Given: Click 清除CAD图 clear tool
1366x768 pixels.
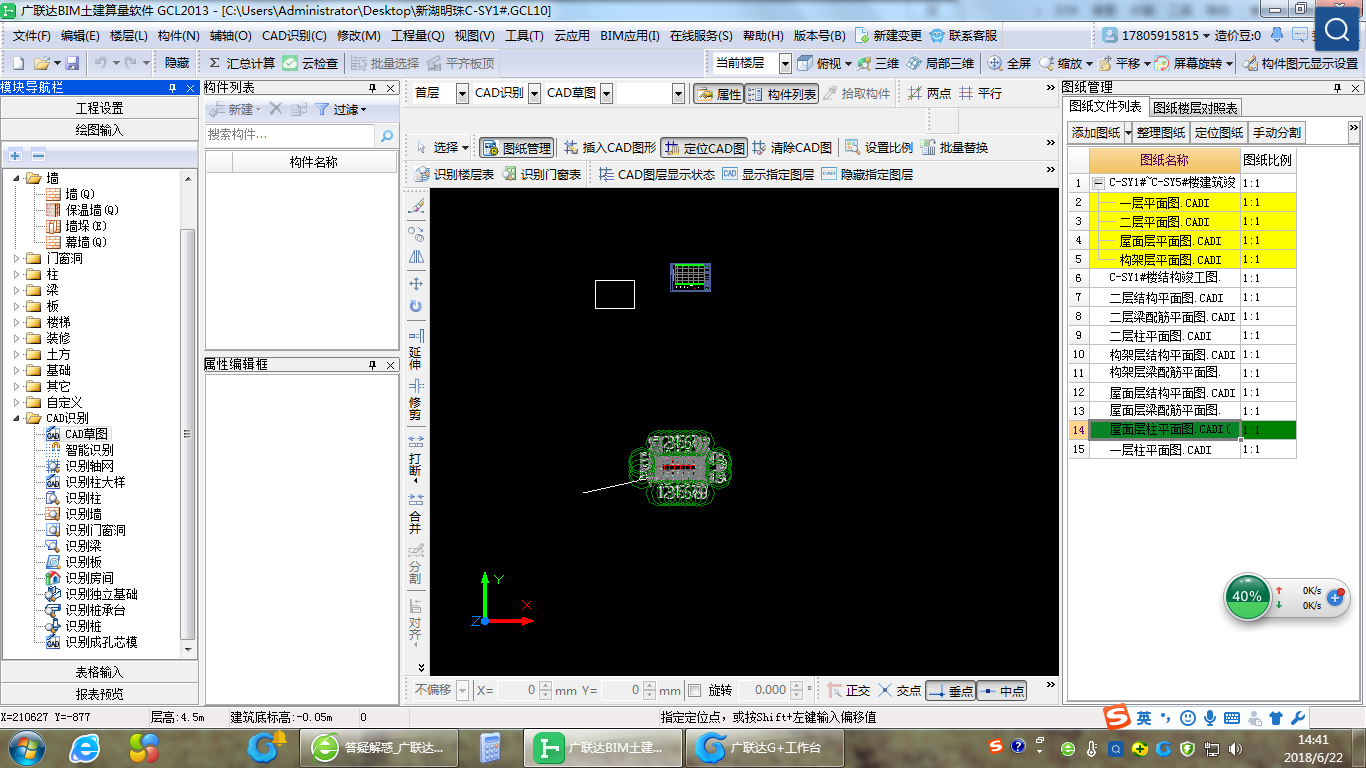Looking at the screenshot, I should pos(792,147).
